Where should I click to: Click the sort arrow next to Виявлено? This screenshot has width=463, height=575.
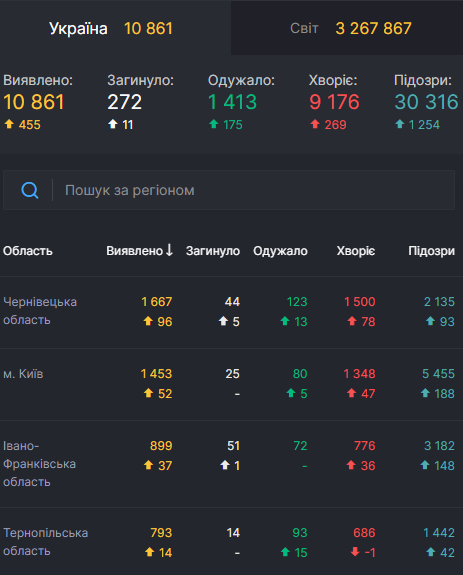pyautogui.click(x=169, y=250)
